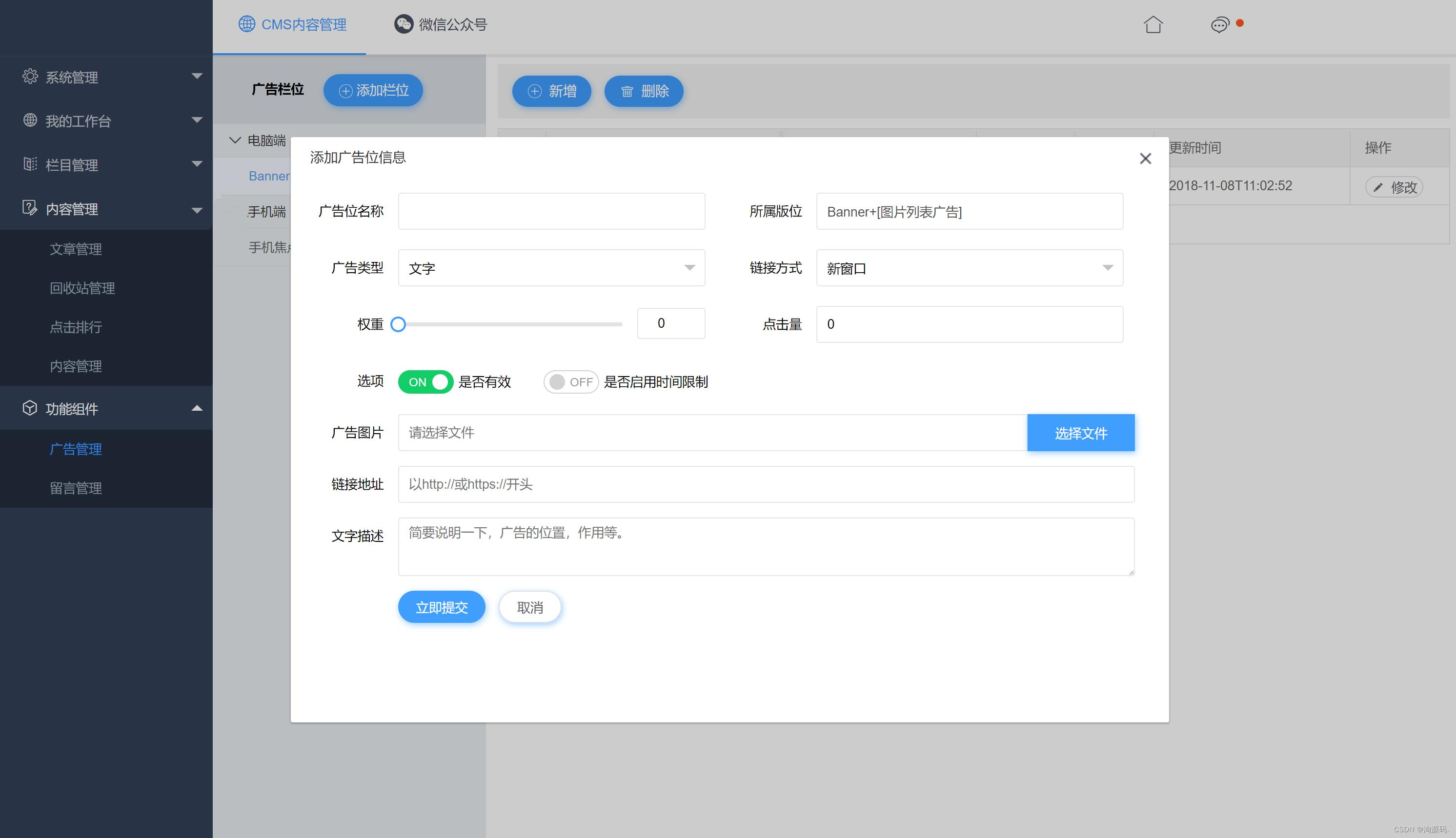
Task: Close the 添加广告位信息 dialog with X
Action: coord(1145,158)
